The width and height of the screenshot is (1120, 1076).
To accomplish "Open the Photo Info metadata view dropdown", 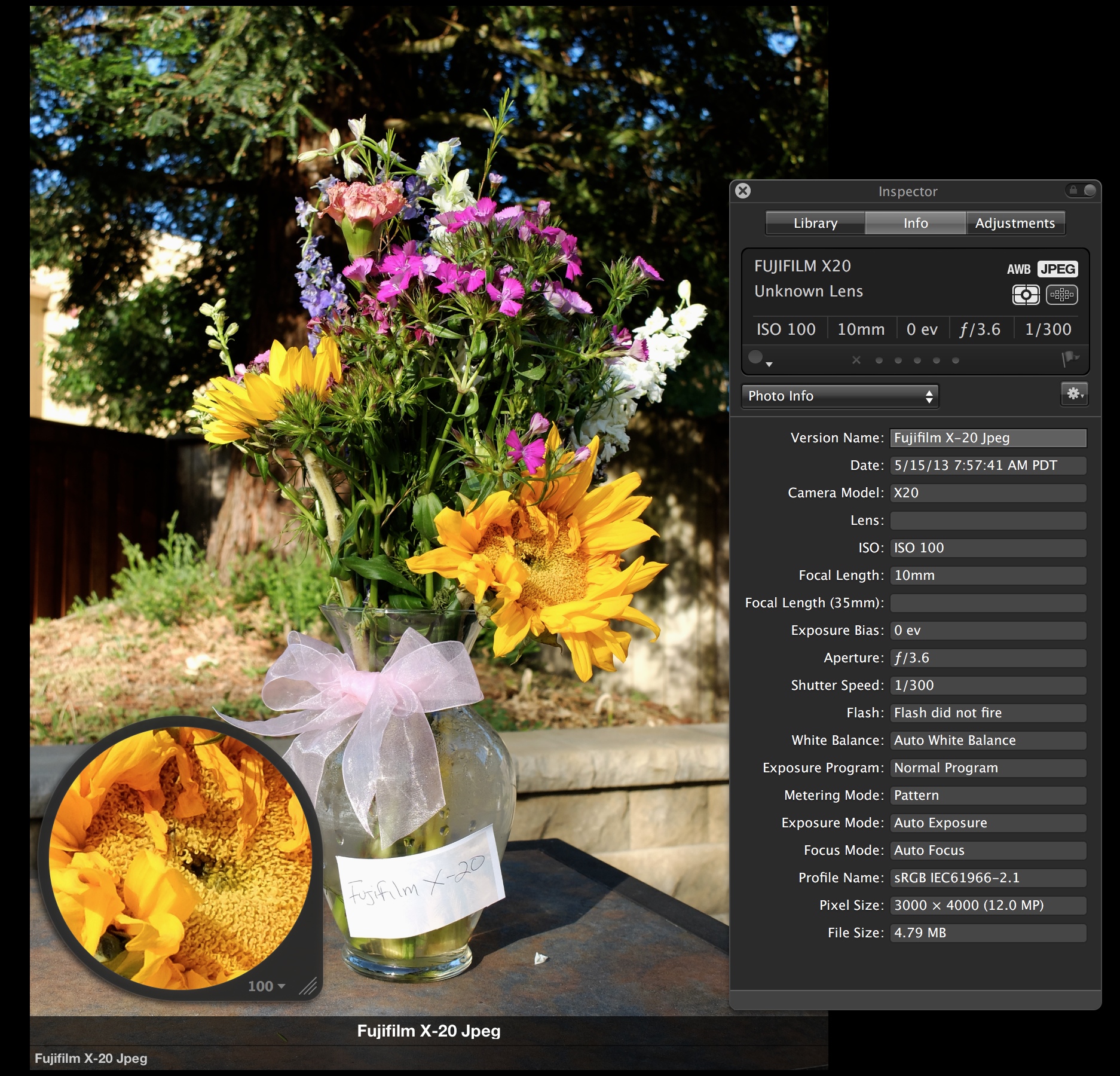I will [840, 396].
